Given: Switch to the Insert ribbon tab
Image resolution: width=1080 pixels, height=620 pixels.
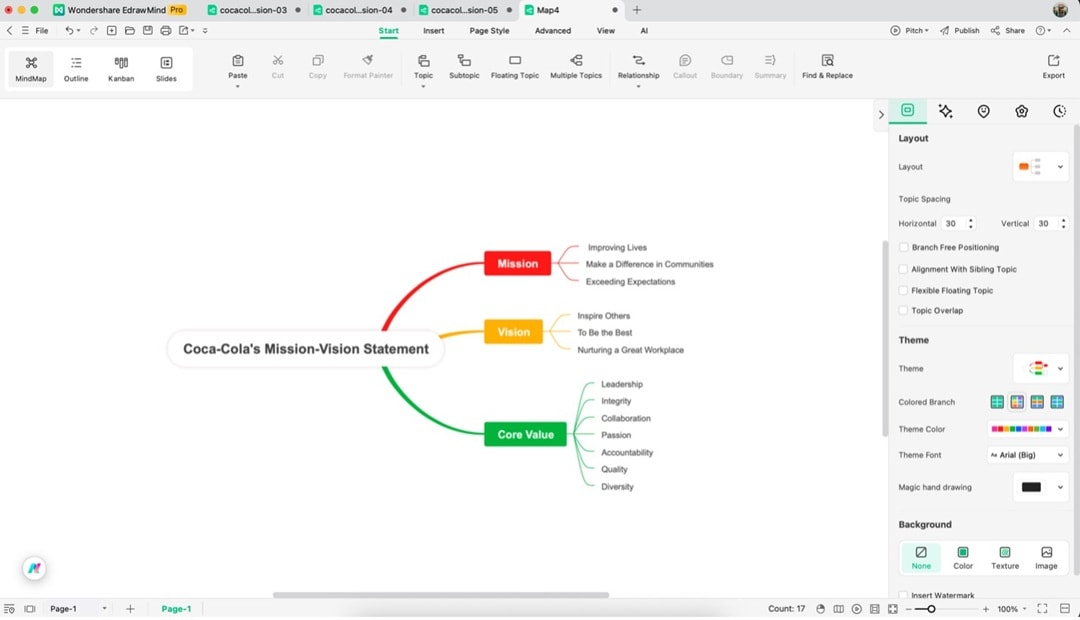Looking at the screenshot, I should click(433, 30).
